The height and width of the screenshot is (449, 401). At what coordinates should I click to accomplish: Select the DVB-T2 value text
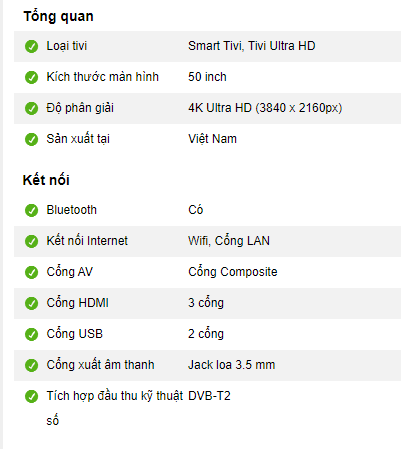click(x=209, y=396)
